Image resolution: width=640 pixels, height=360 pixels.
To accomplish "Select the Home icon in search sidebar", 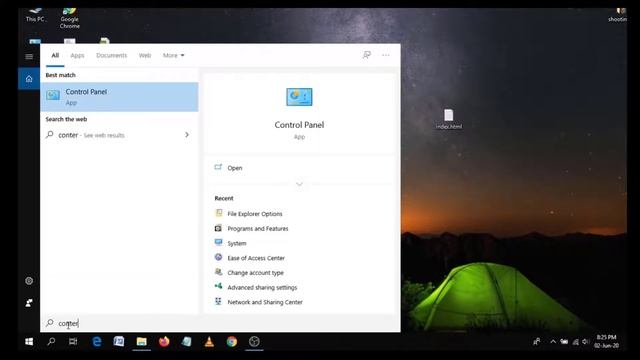I will pos(29,78).
